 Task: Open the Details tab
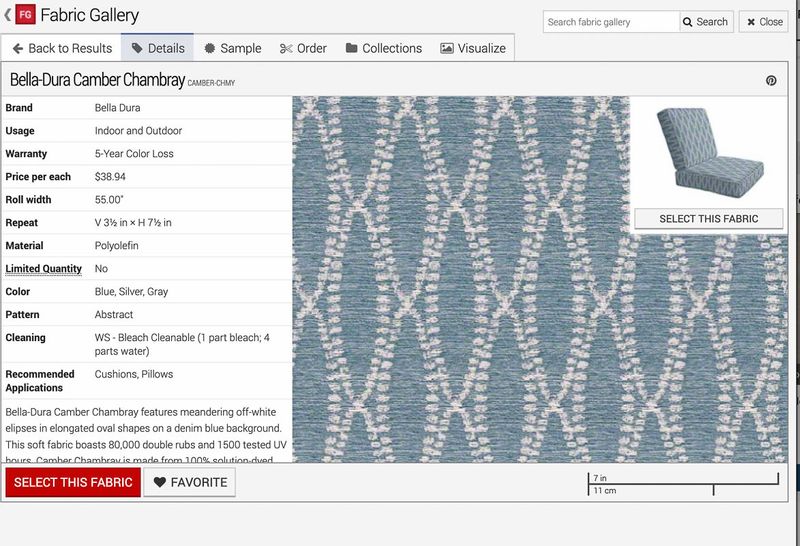158,48
